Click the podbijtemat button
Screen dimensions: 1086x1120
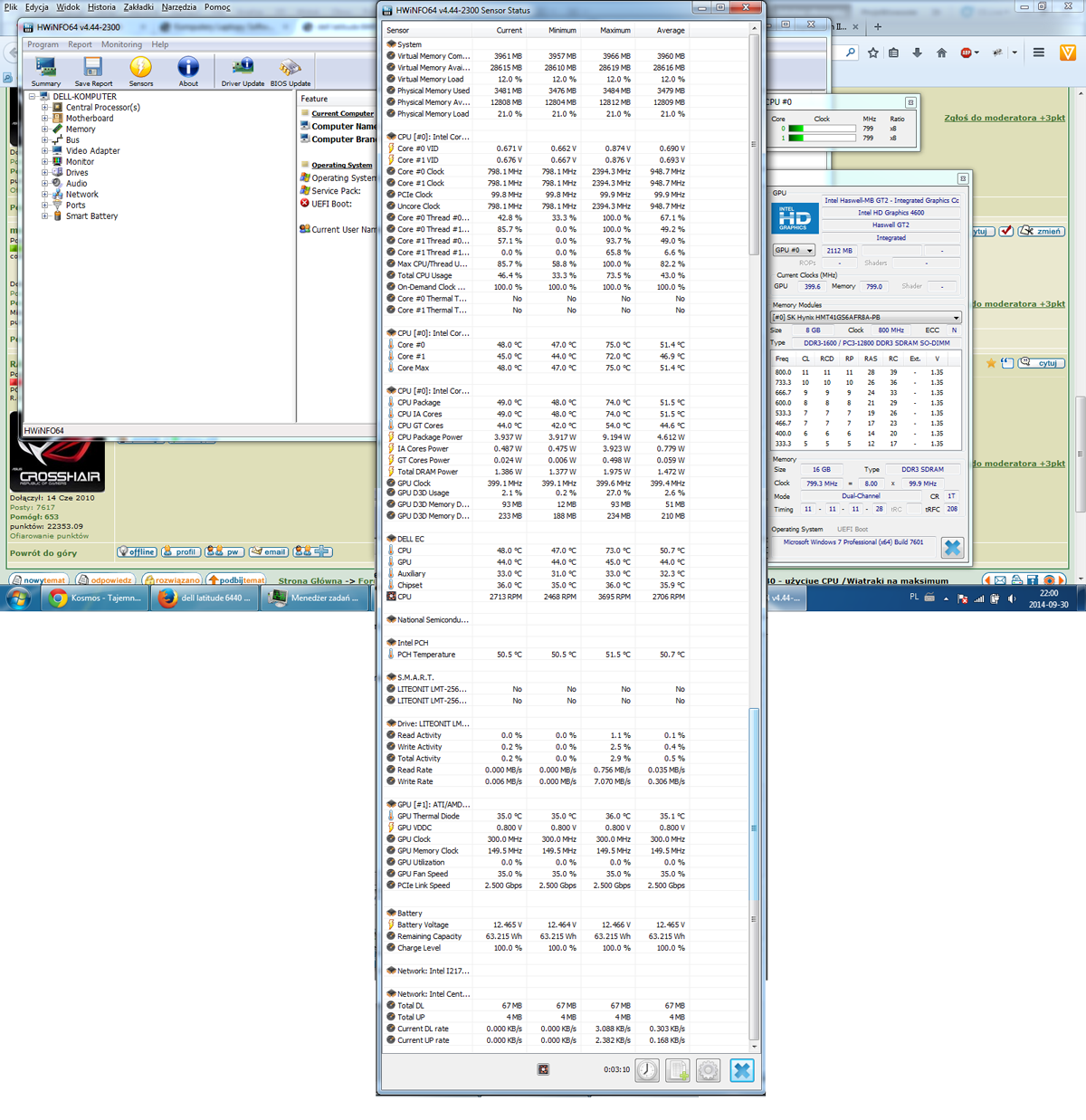[x=236, y=579]
